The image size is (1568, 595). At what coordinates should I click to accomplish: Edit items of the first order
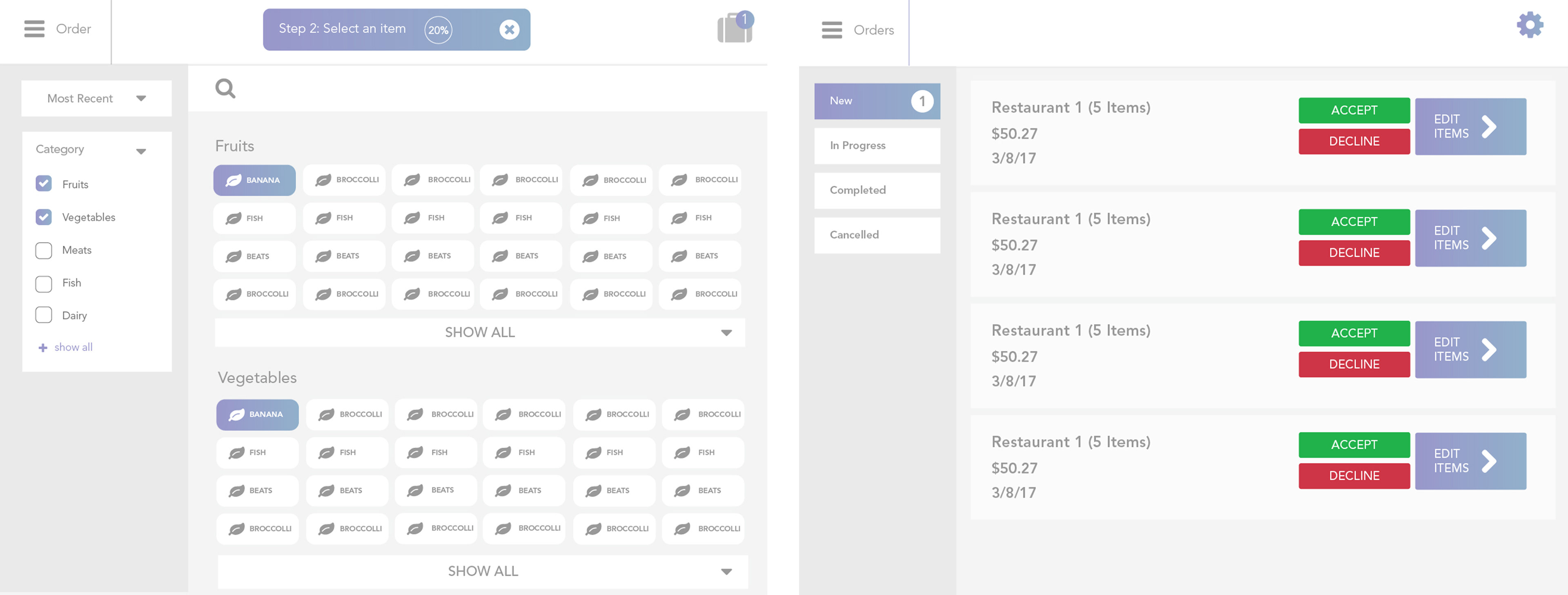click(1470, 127)
